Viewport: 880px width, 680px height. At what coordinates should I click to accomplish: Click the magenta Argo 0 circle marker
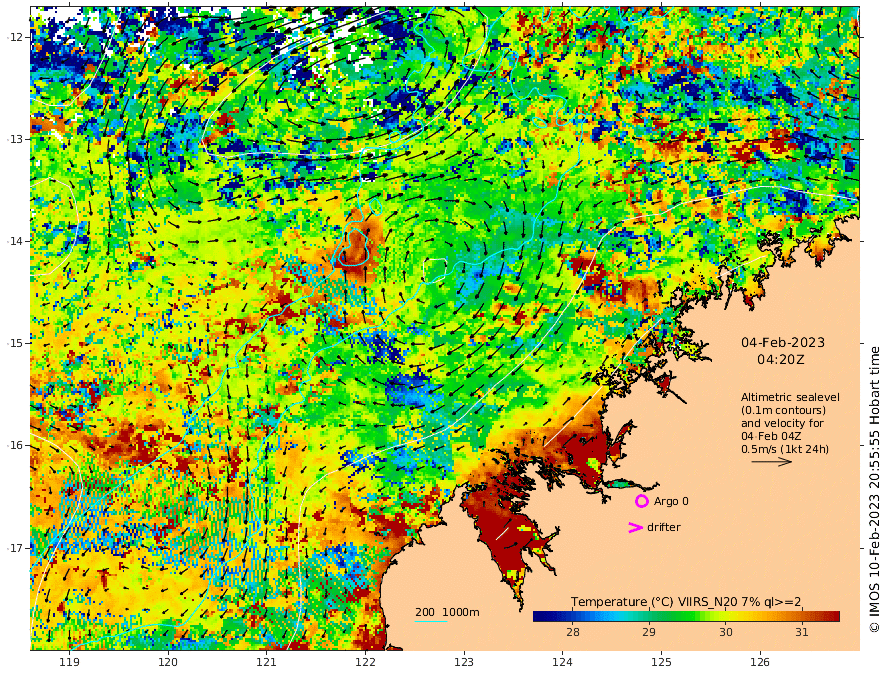(641, 501)
